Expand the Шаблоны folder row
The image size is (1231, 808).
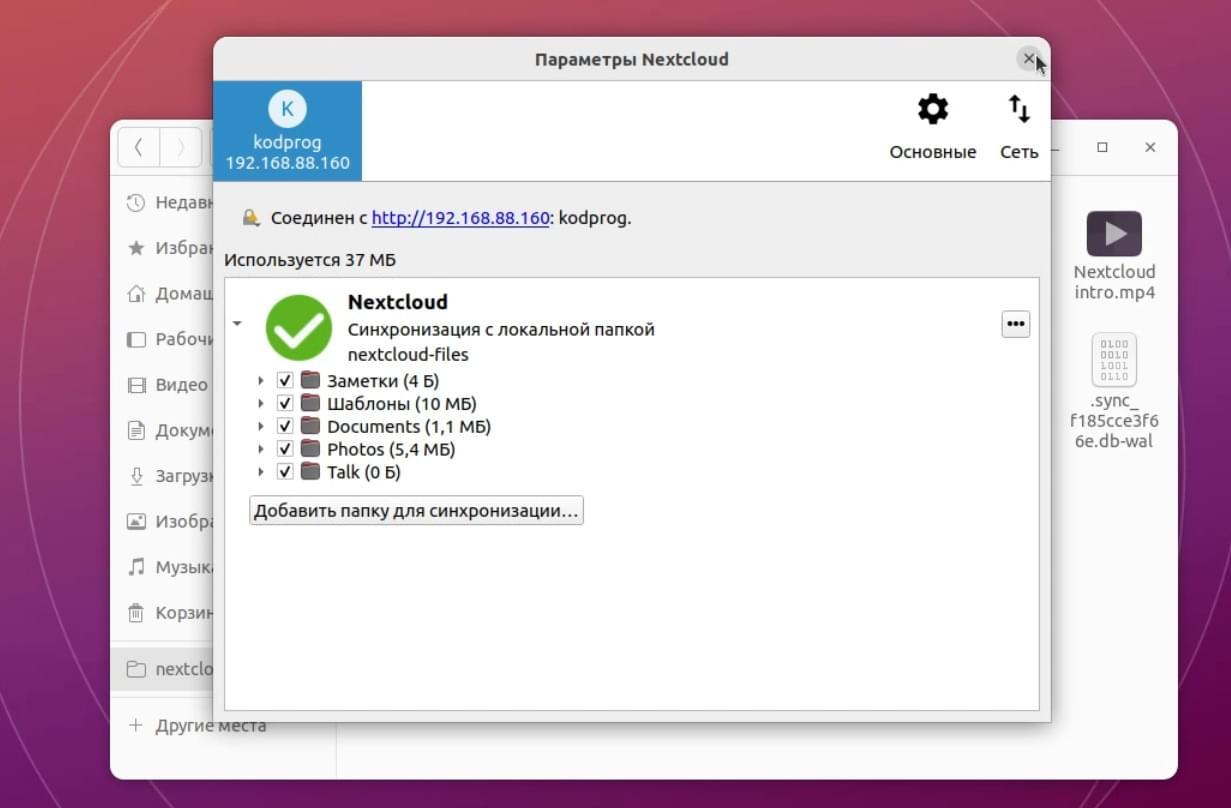[261, 404]
